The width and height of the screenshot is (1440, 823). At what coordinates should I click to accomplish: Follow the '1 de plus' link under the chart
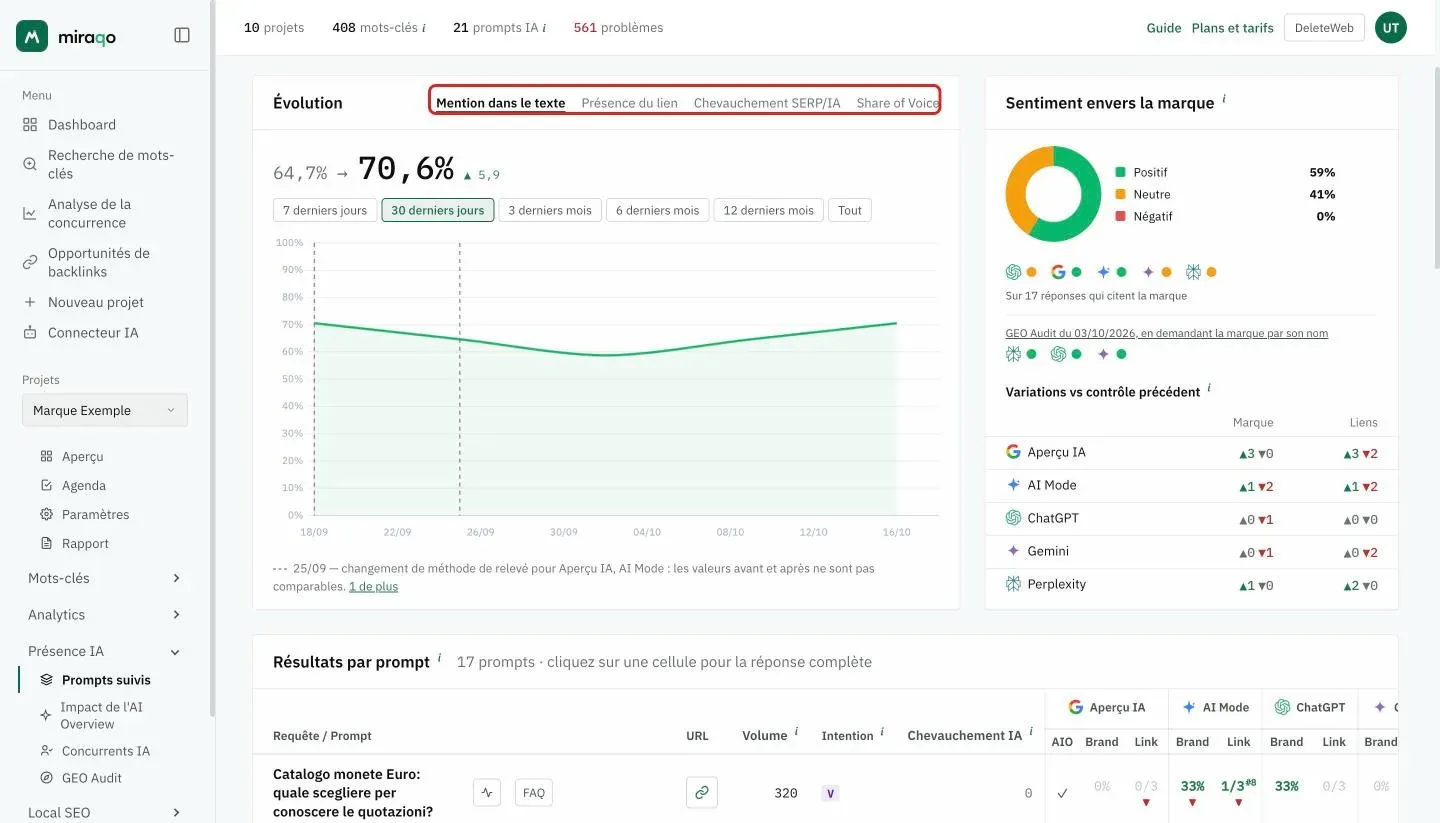[x=374, y=586]
